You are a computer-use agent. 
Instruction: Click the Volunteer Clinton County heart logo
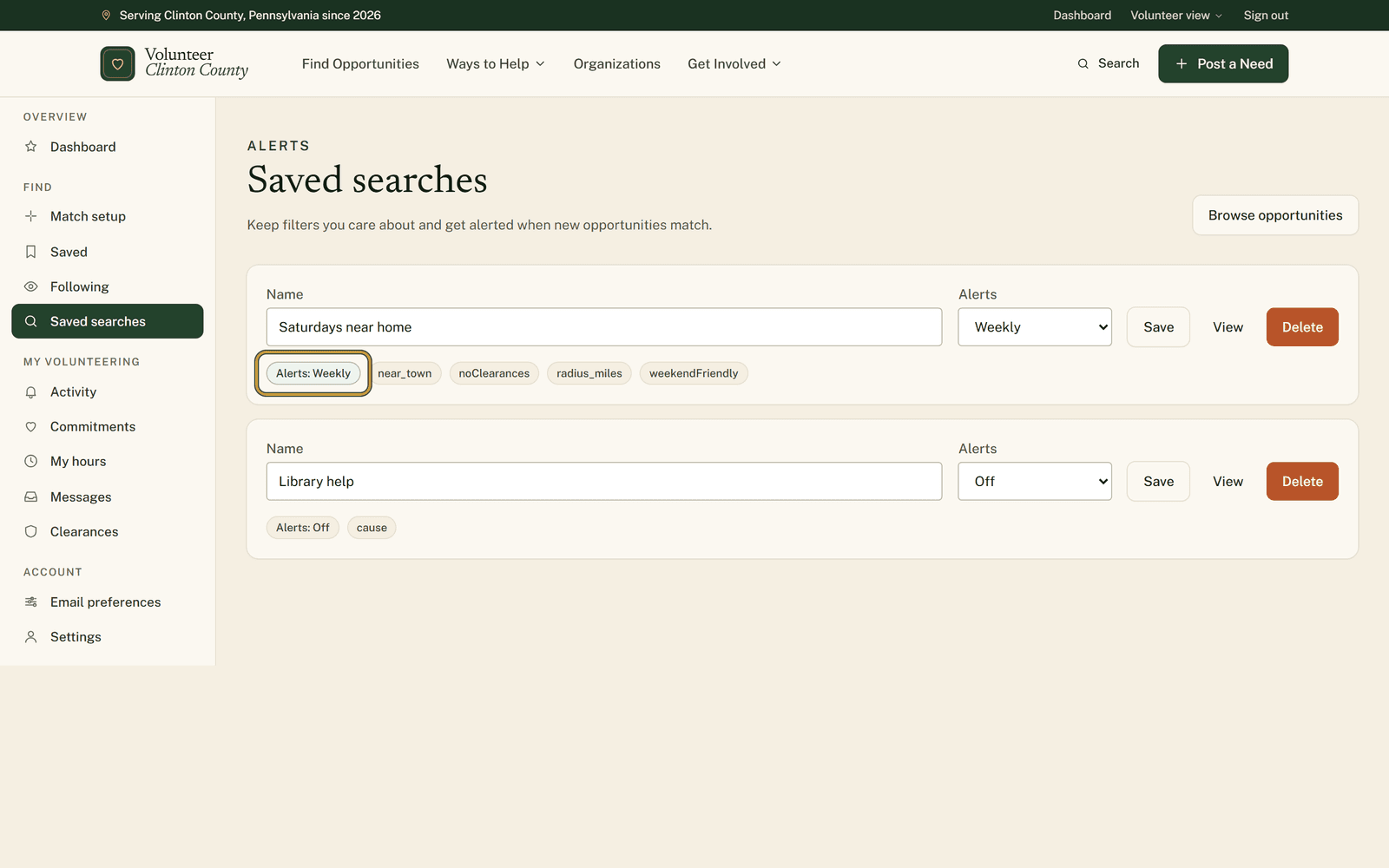[x=117, y=63]
